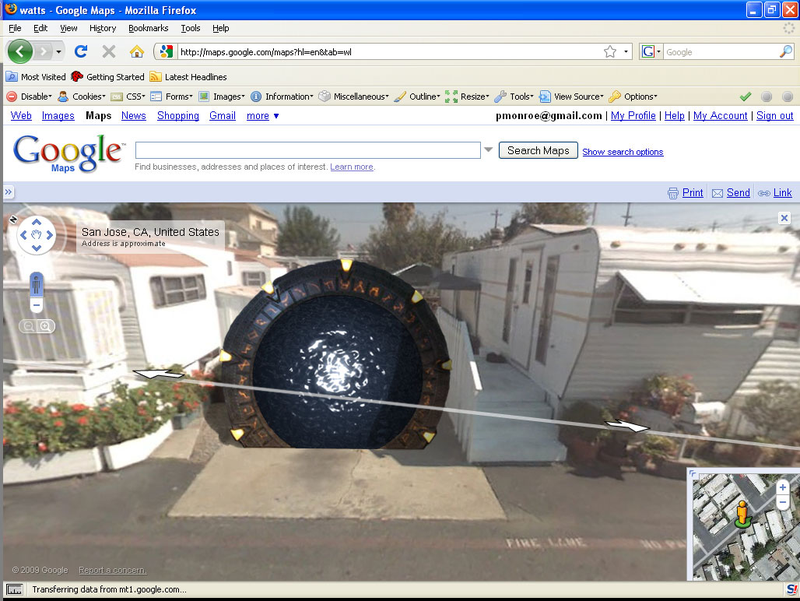Open the Google News link
Screen dimensions: 800x601
133,116
